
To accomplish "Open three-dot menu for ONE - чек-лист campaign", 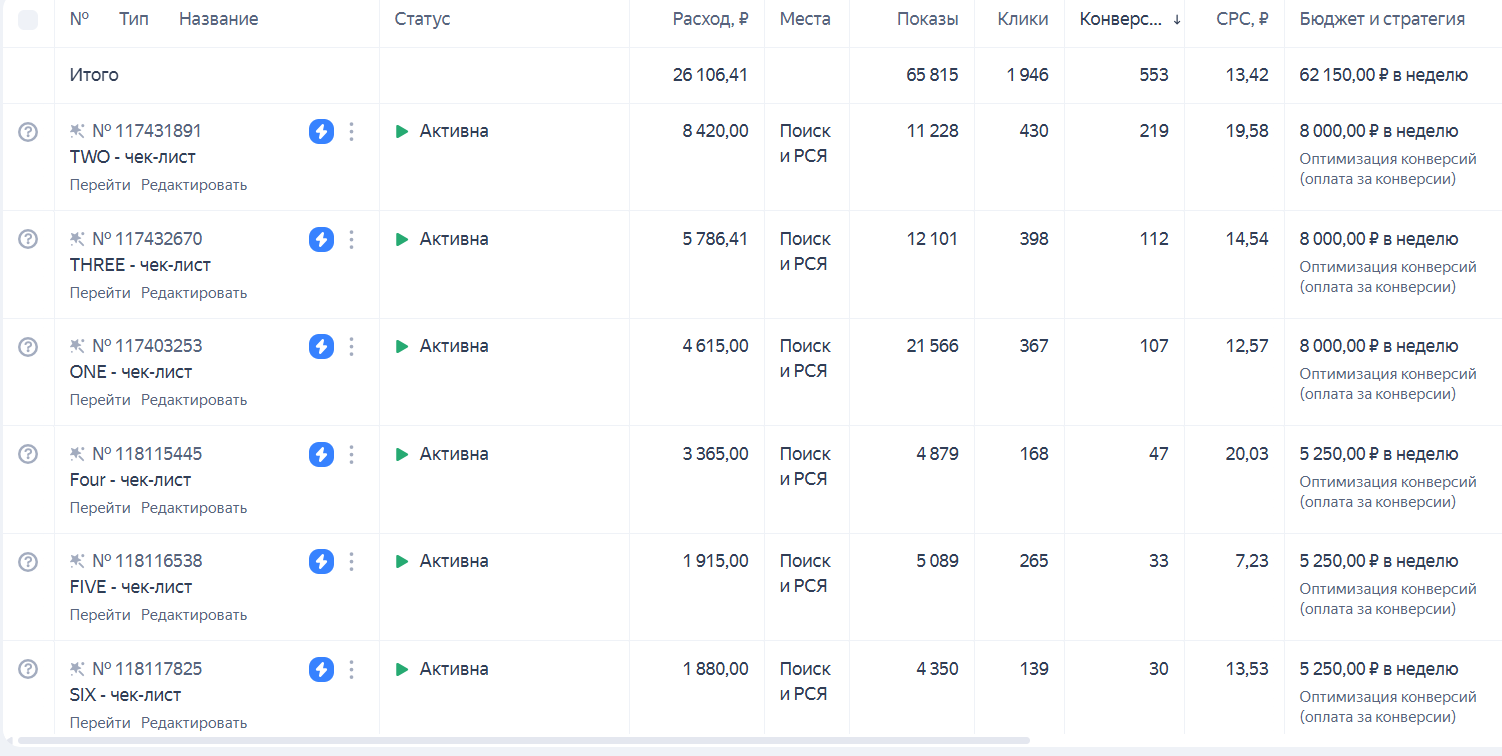I will (x=351, y=346).
